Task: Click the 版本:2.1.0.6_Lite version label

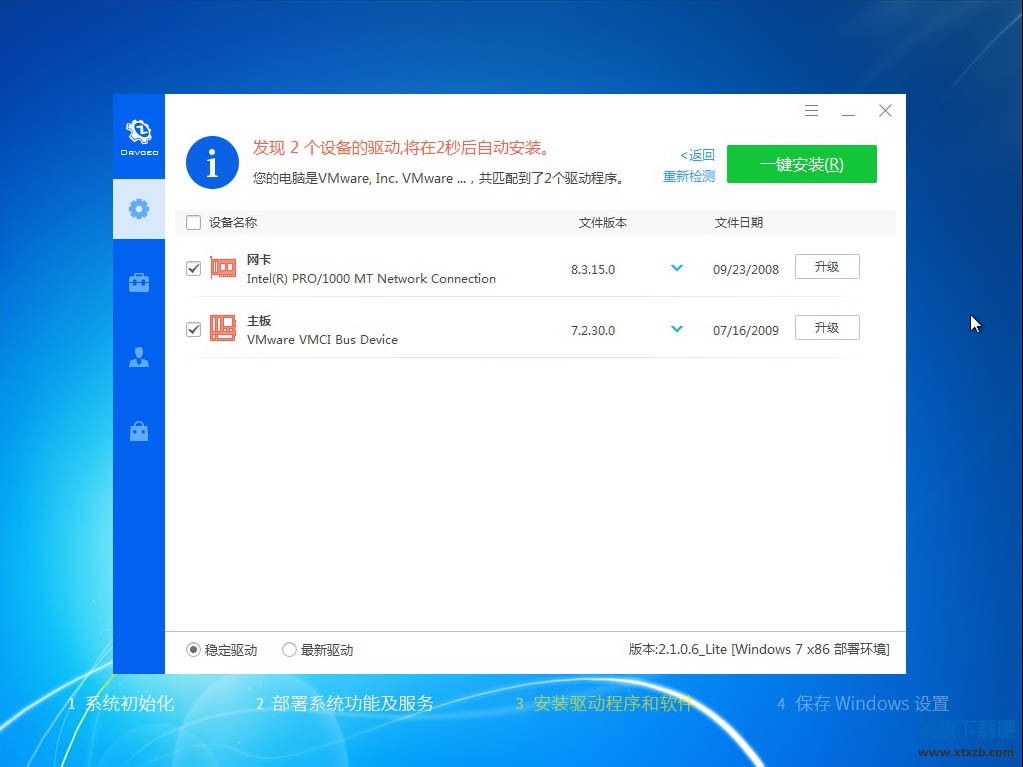Action: tap(759, 649)
